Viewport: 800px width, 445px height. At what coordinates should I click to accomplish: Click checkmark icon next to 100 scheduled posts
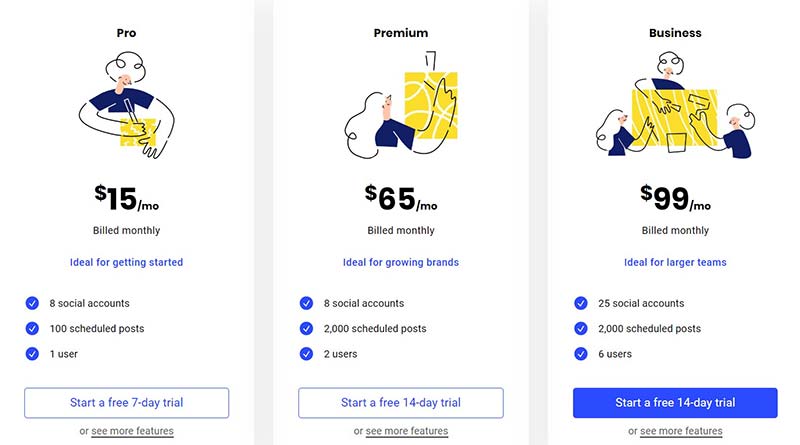tap(32, 328)
